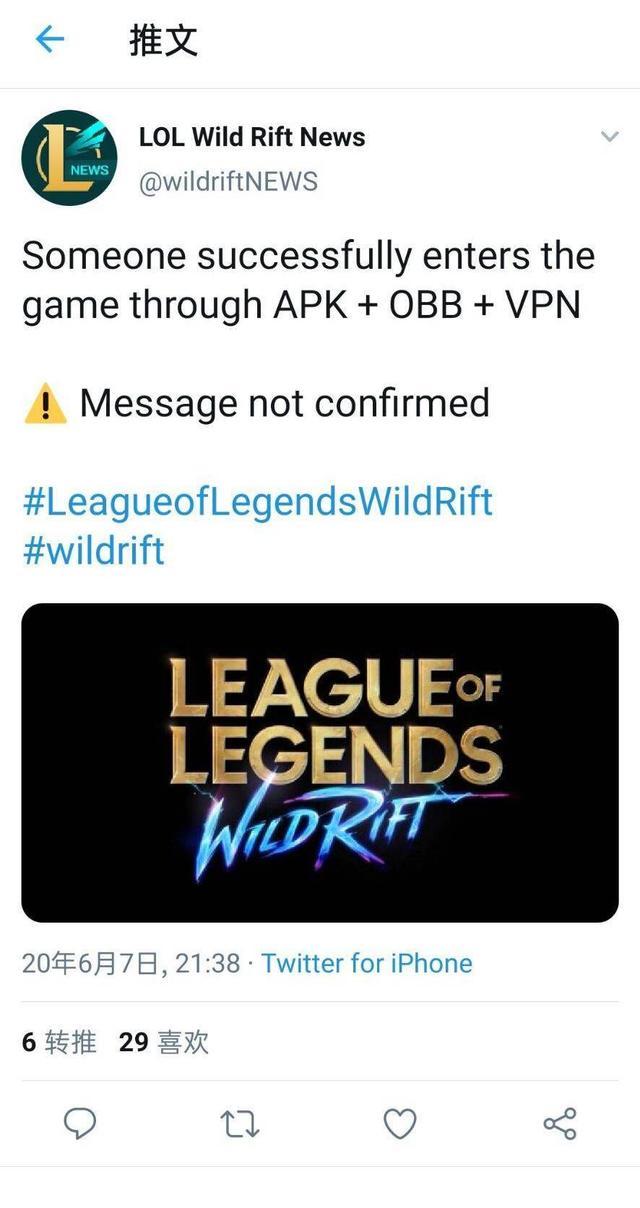Screen dimensions: 640x1208
Task: Open the #LeagueofLegendsWildRift hashtag
Action: 257,501
